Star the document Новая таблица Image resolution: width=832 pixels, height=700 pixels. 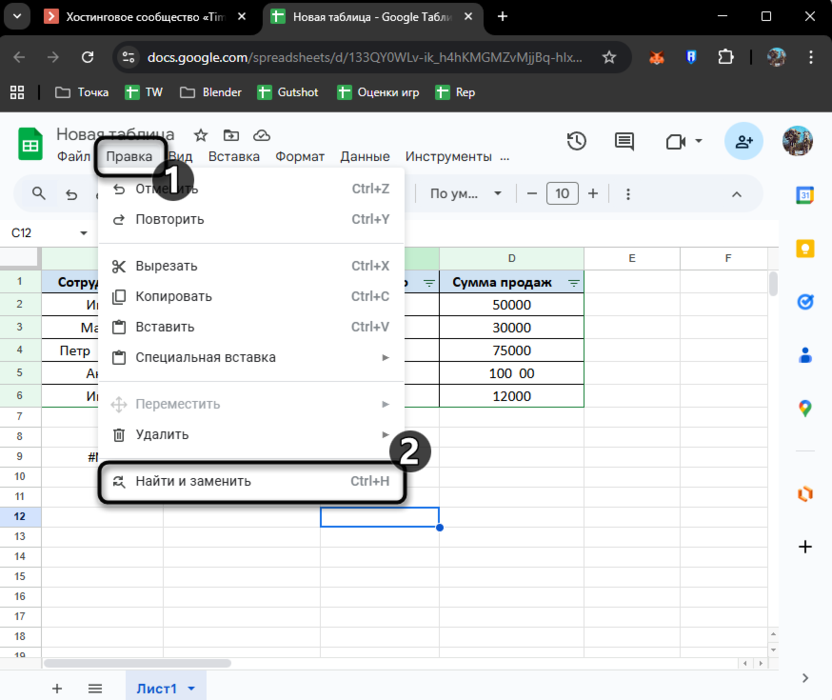pos(201,135)
